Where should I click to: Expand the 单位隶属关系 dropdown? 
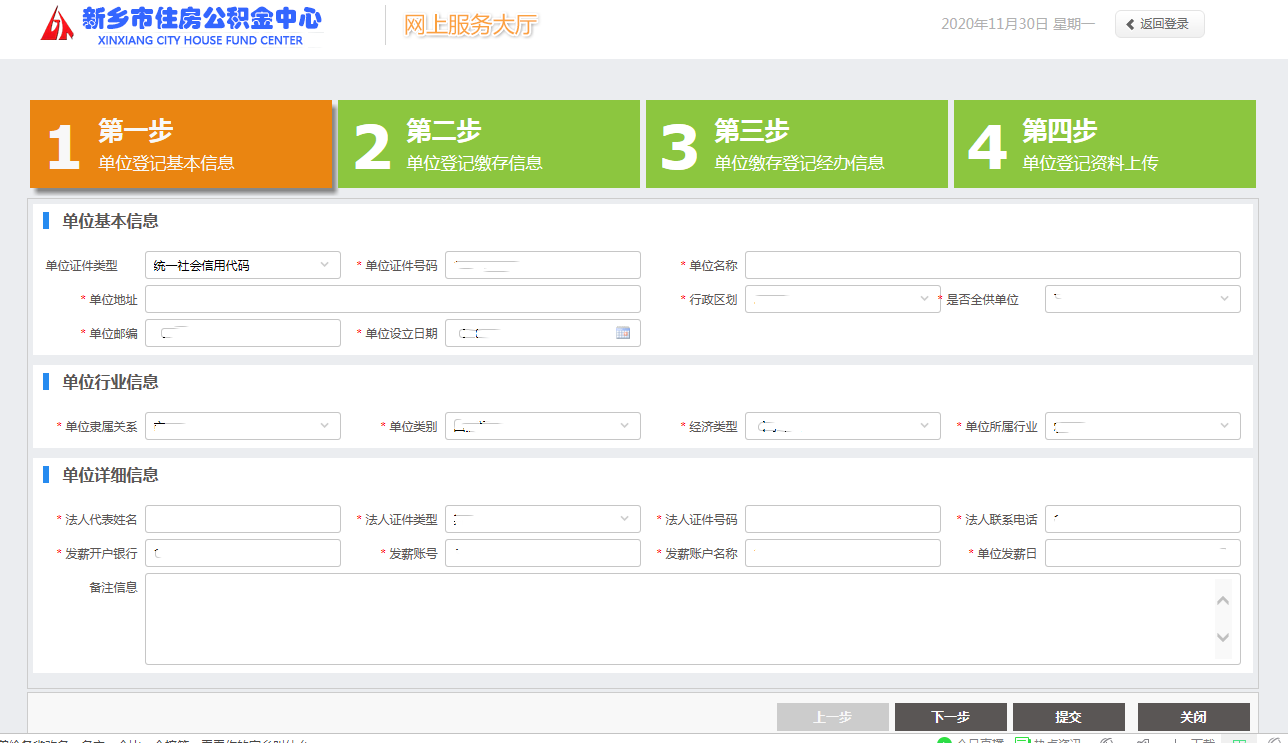click(243, 426)
